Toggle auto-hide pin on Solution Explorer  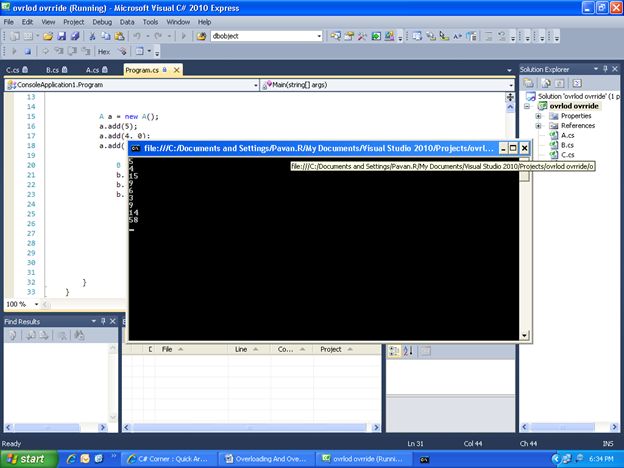point(605,69)
